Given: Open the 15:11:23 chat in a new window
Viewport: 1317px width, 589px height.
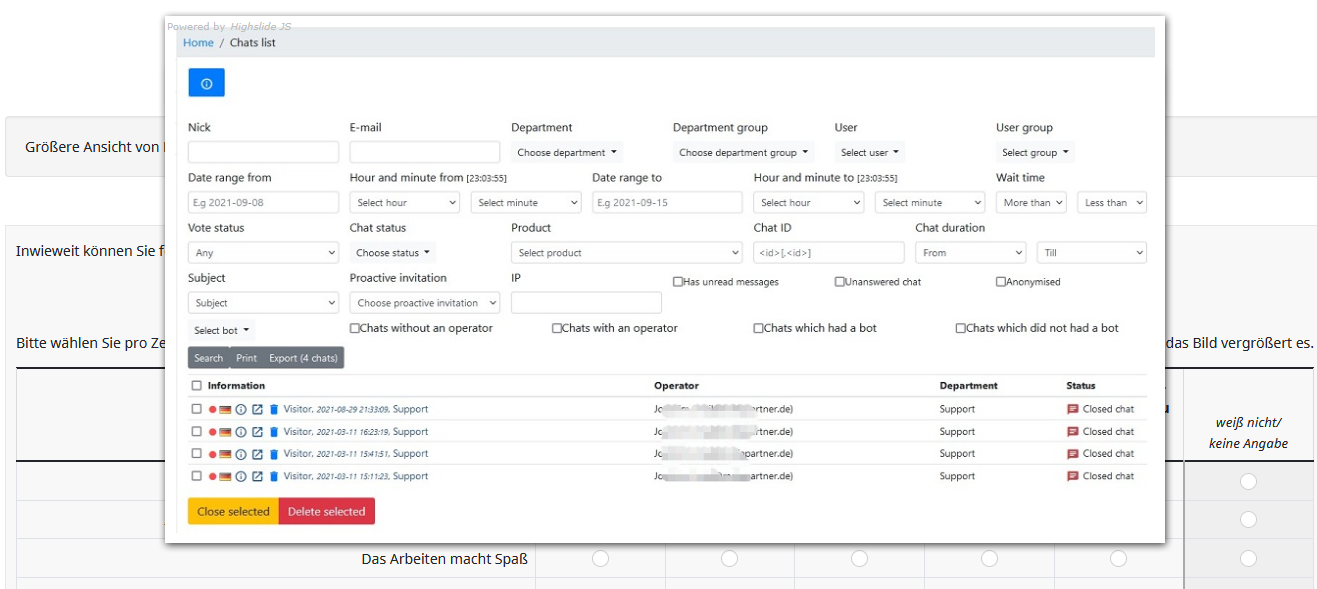Looking at the screenshot, I should tap(257, 477).
